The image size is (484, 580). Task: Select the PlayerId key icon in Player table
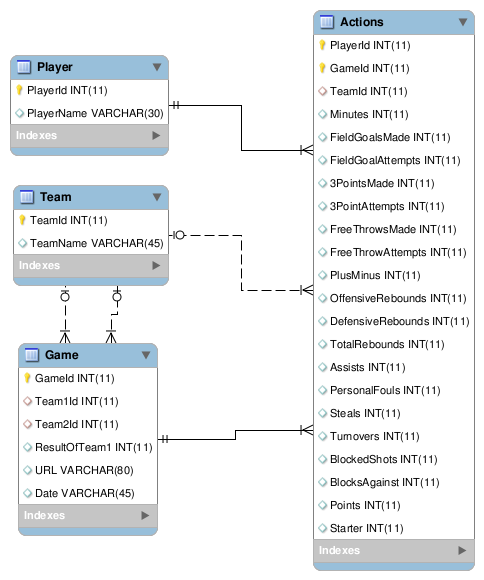[x=19, y=90]
